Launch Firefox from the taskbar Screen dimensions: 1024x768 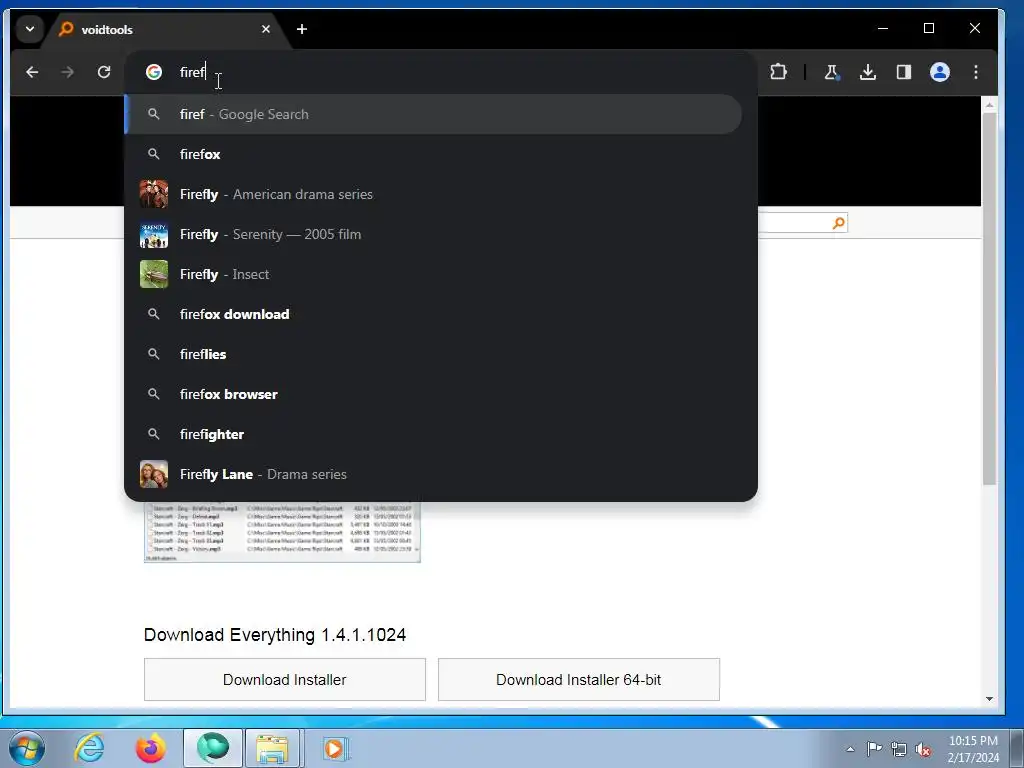[150, 748]
